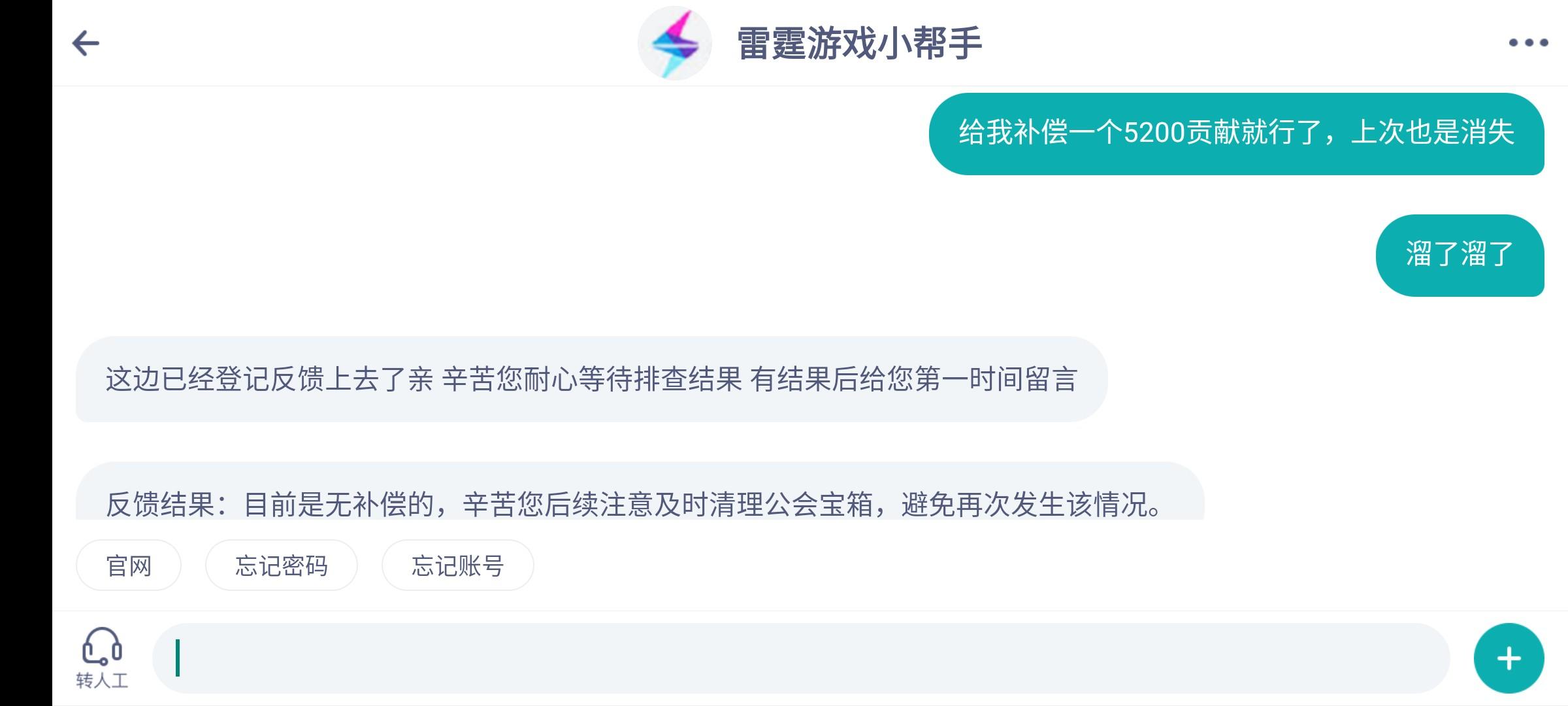Viewport: 1568px width, 706px height.
Task: Tap the 5200贡献 compensation message bubble
Action: point(1236,133)
